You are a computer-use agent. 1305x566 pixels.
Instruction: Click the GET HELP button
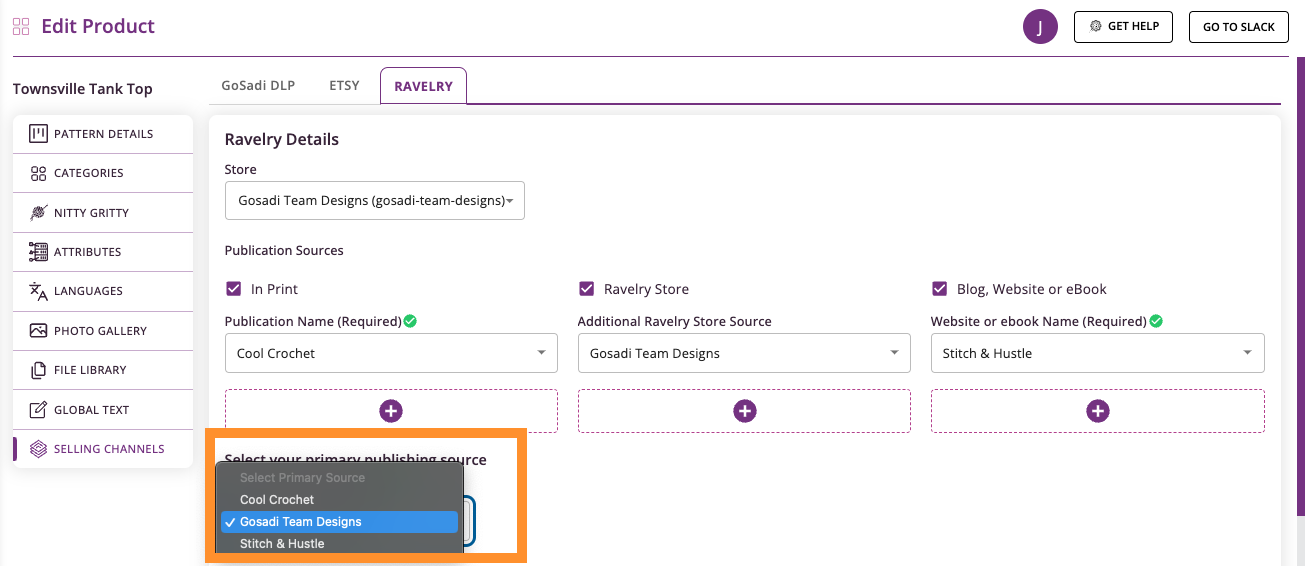point(1123,27)
